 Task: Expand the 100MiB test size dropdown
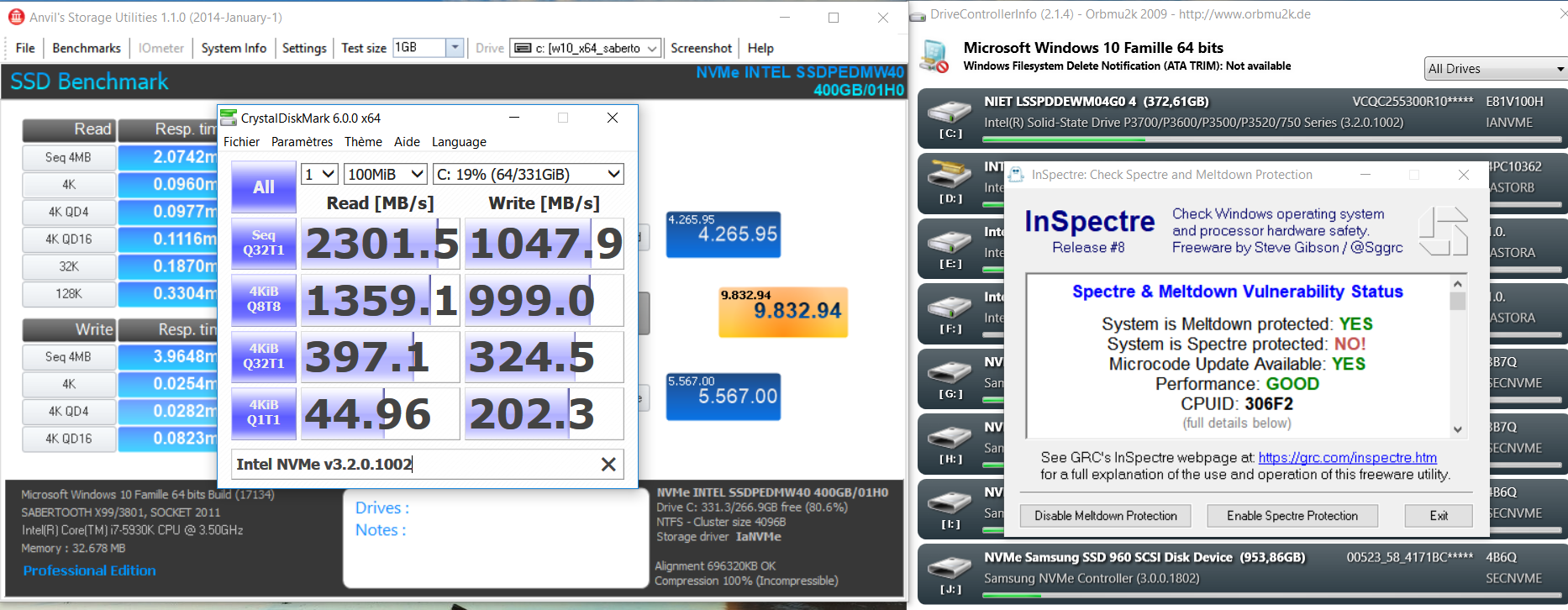click(x=386, y=174)
